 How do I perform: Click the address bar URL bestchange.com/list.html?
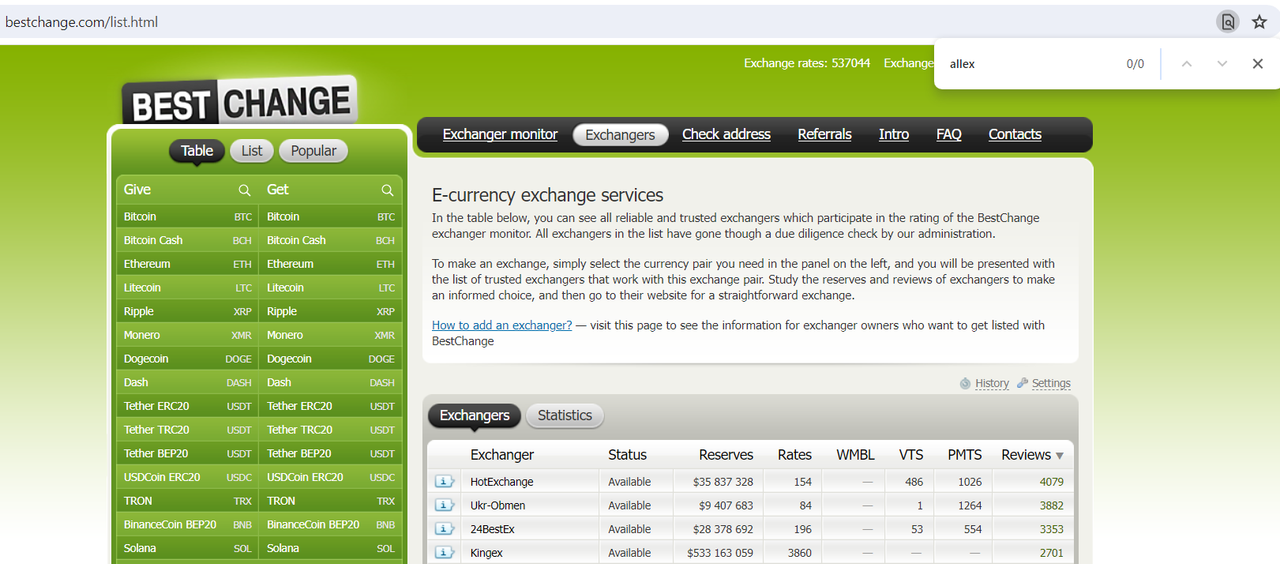[x=81, y=22]
